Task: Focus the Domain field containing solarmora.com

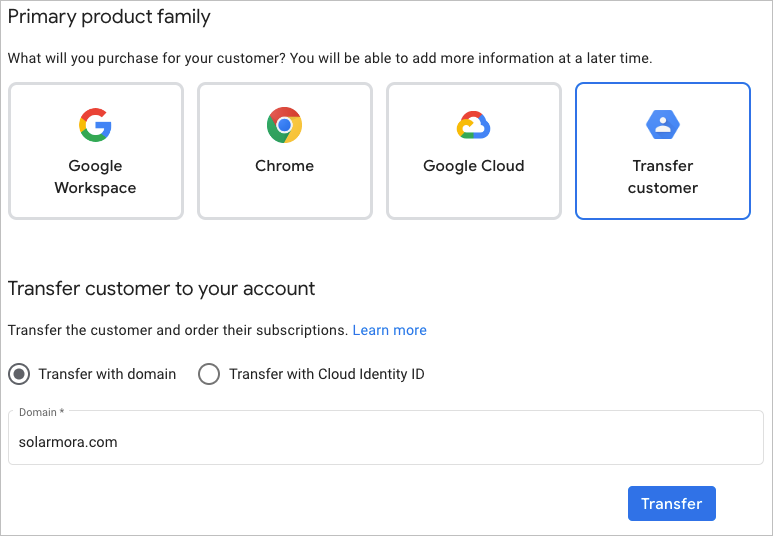Action: pos(386,438)
